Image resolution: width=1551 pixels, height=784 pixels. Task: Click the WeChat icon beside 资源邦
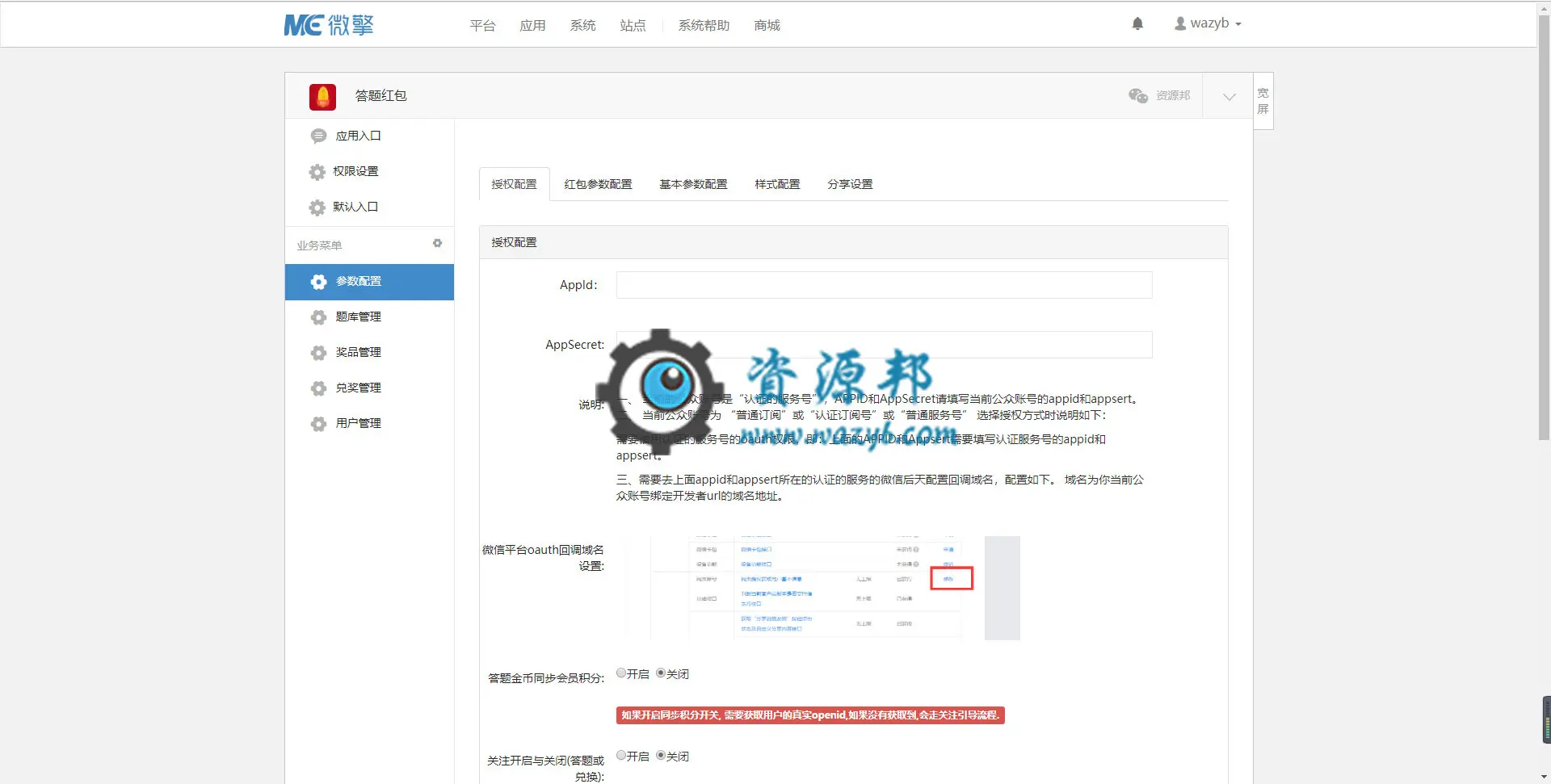1138,95
